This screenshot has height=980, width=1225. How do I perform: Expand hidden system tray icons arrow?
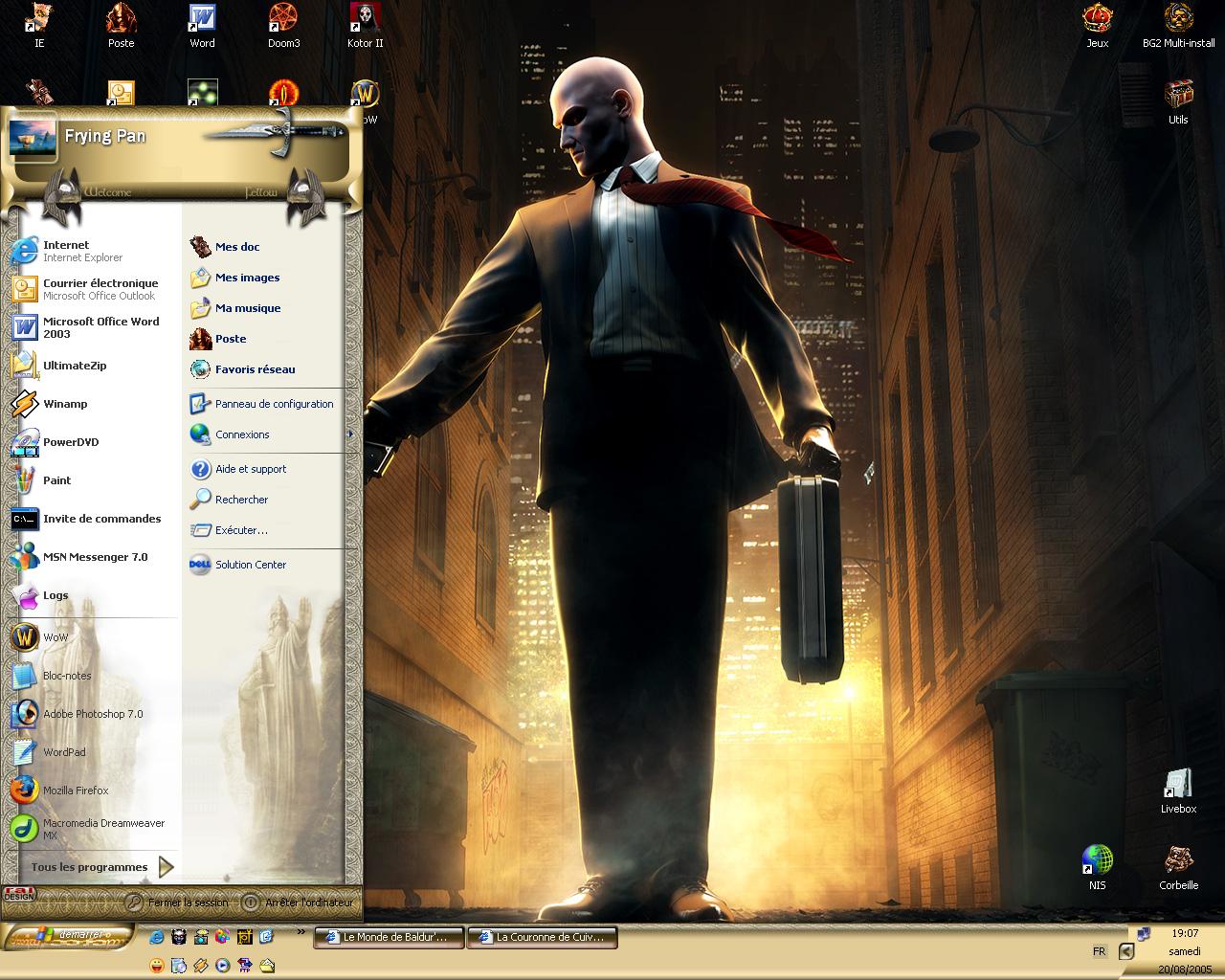(x=1126, y=951)
